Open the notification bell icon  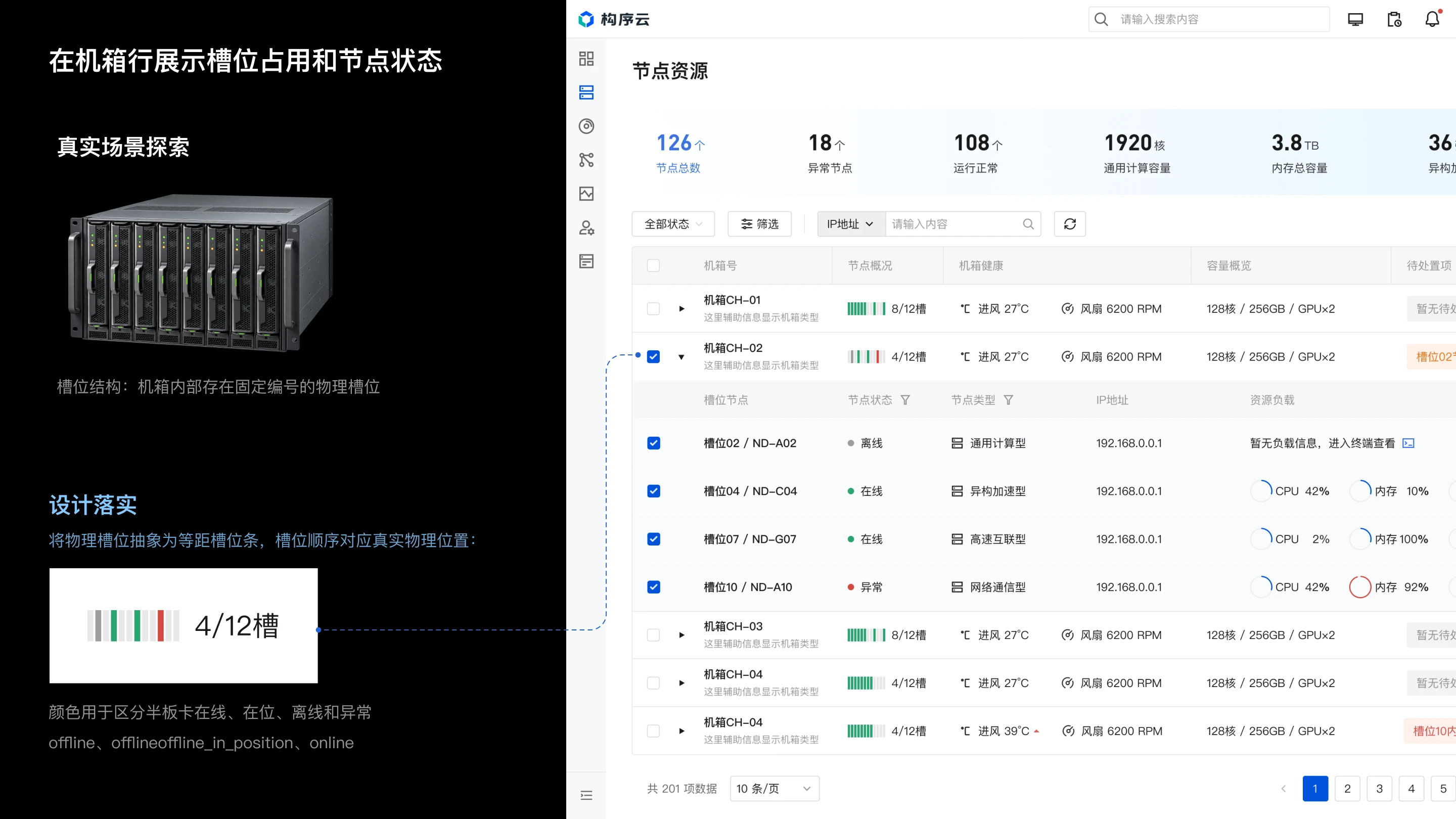point(1432,19)
